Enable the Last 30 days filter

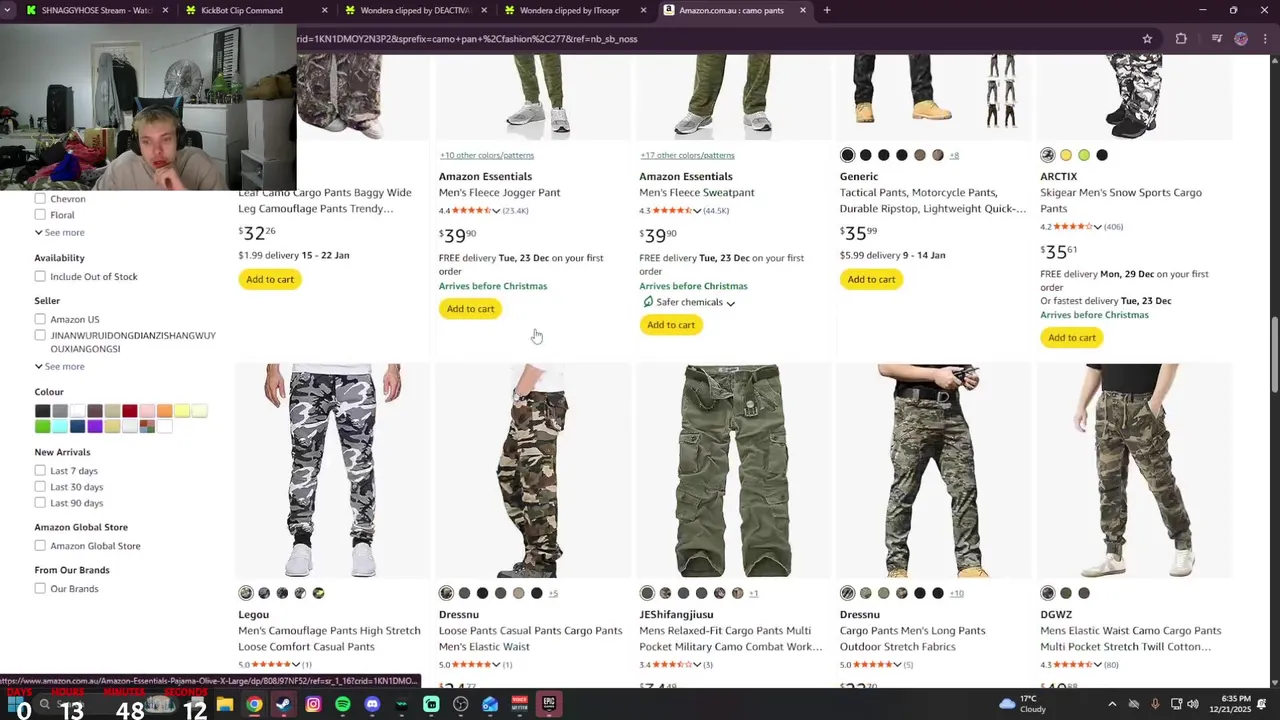(40, 487)
